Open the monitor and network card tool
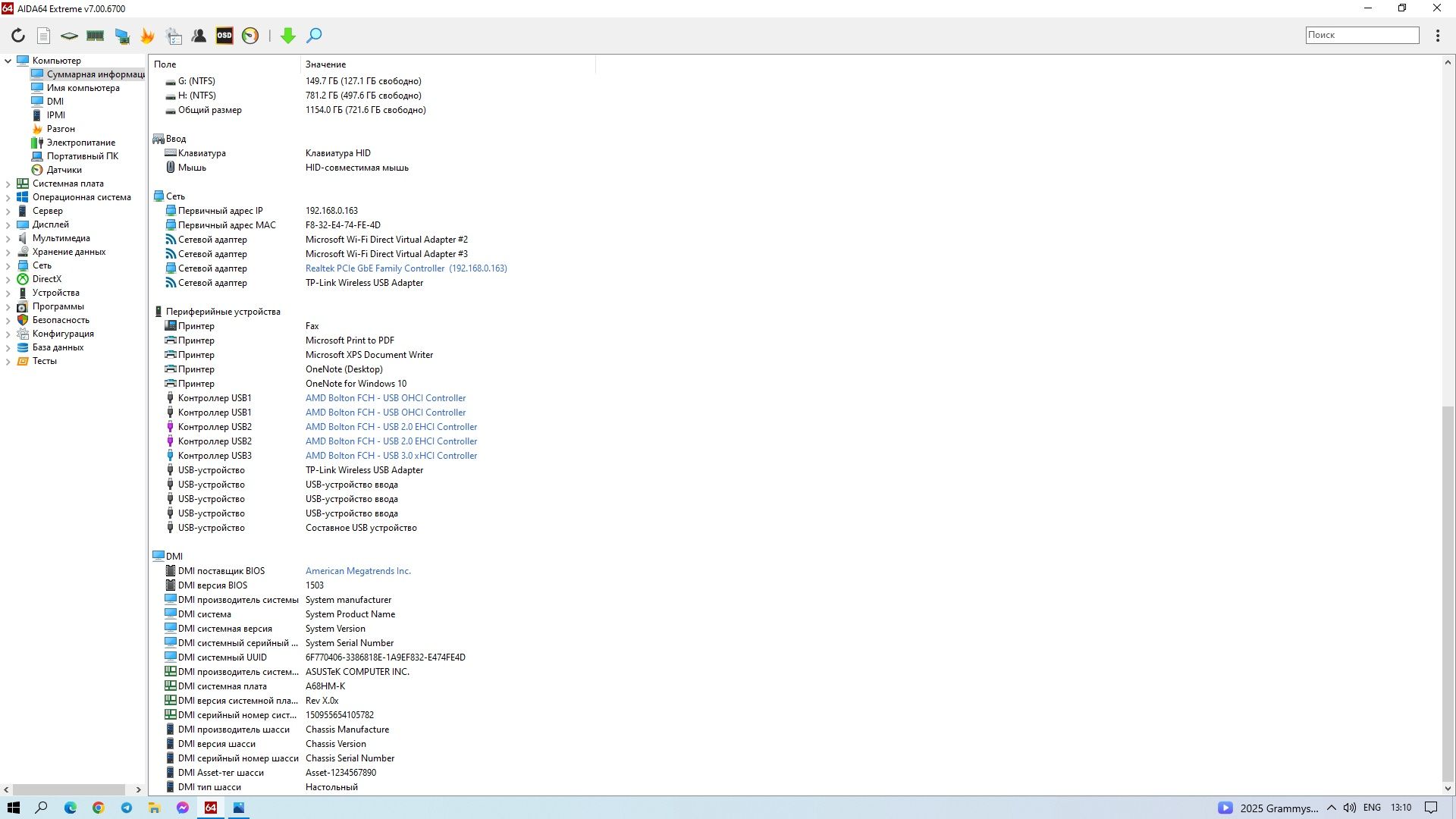This screenshot has height=819, width=1456. click(121, 36)
